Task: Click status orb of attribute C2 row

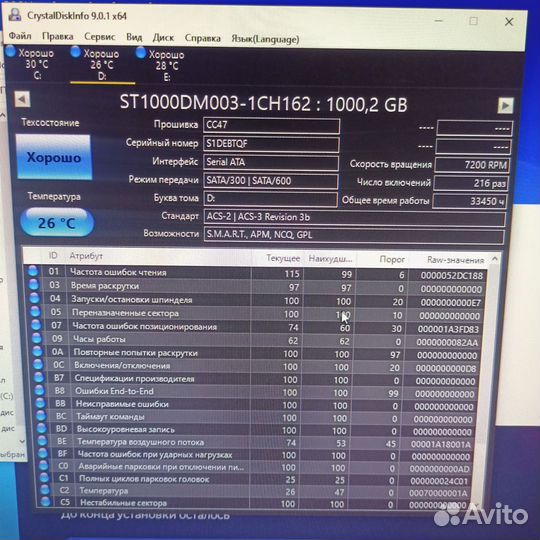Action: [x=45, y=489]
